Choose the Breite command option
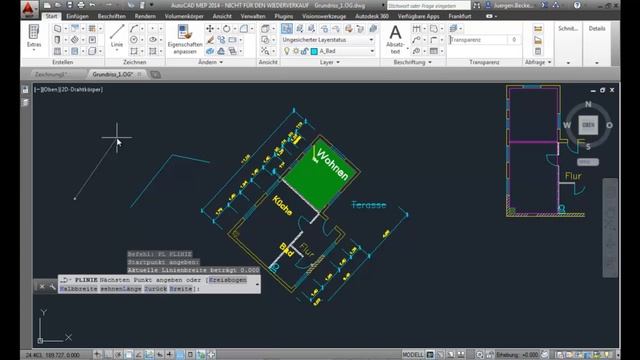 pos(181,289)
